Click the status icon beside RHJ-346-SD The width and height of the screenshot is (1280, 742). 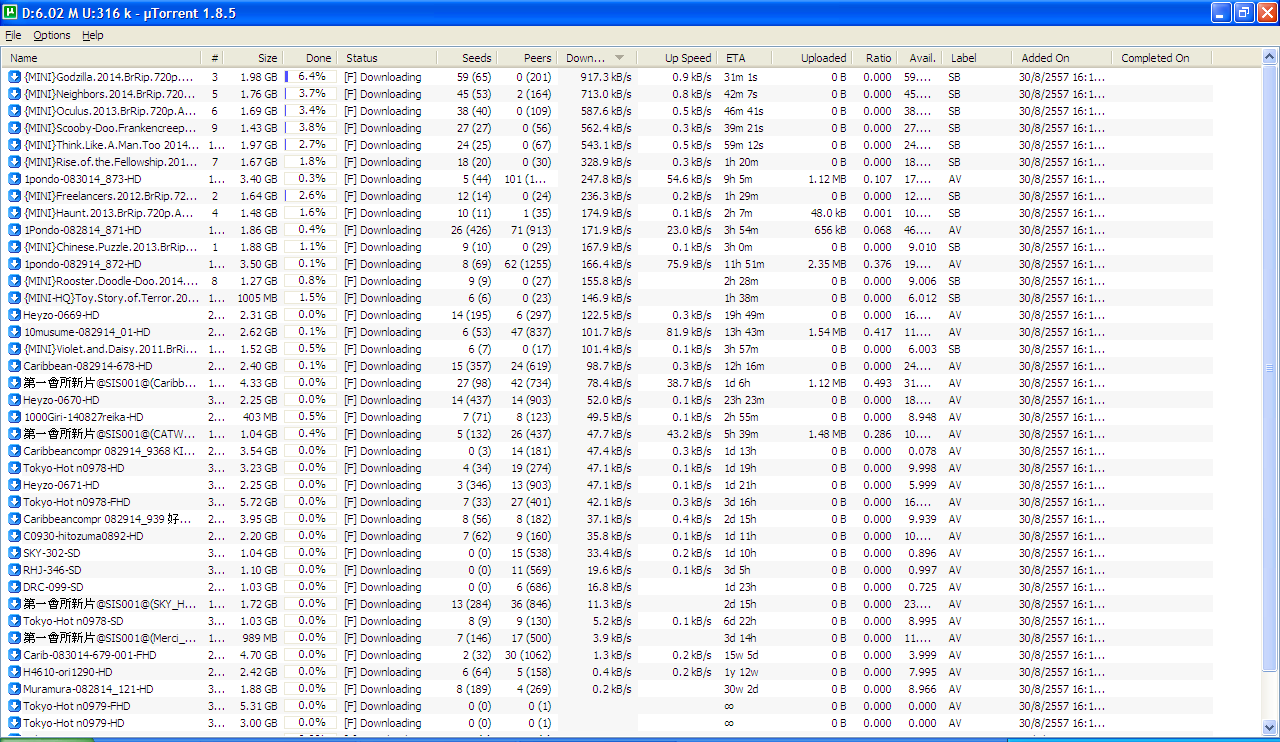(x=15, y=570)
